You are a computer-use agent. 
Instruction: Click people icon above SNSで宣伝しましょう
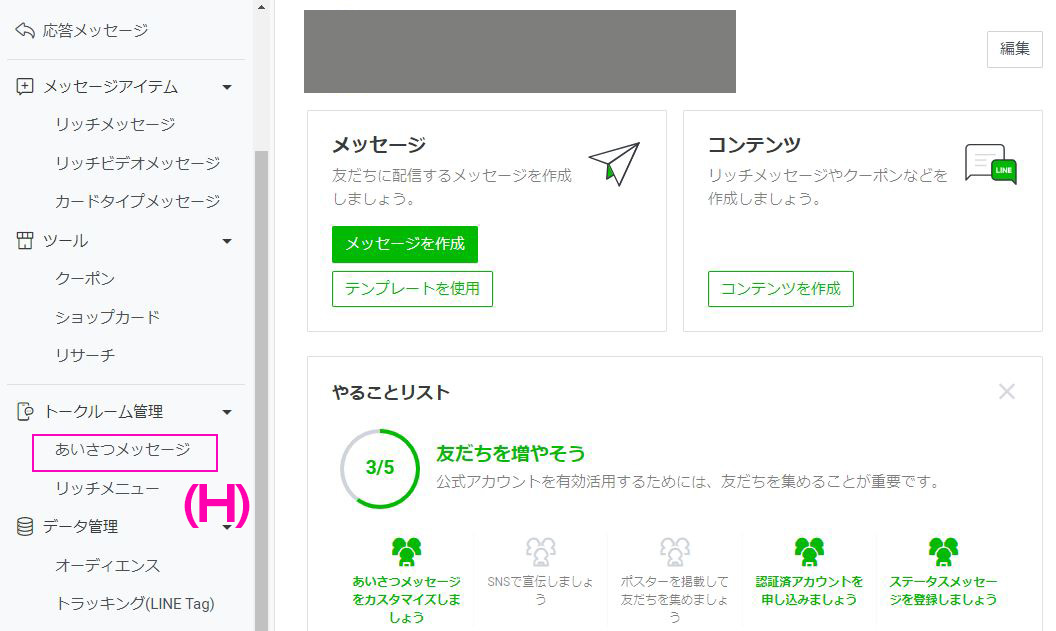coord(541,552)
